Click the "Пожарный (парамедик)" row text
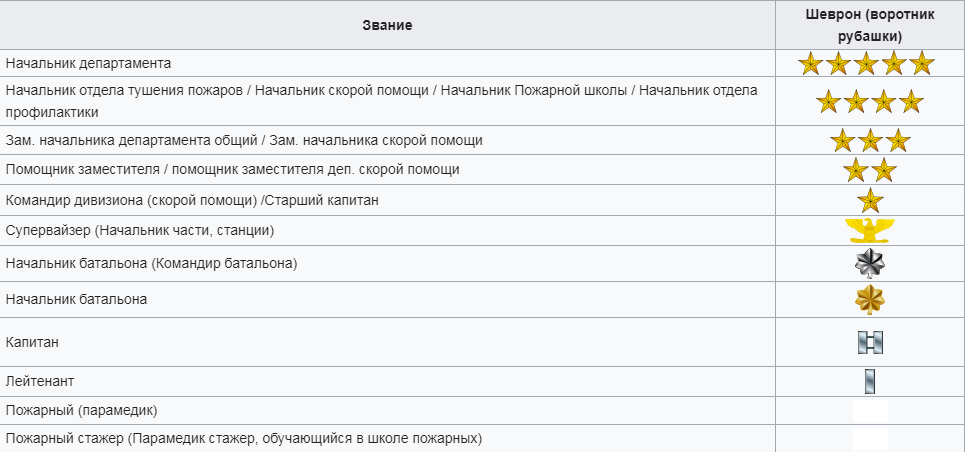This screenshot has height=452, width=965. click(x=82, y=411)
